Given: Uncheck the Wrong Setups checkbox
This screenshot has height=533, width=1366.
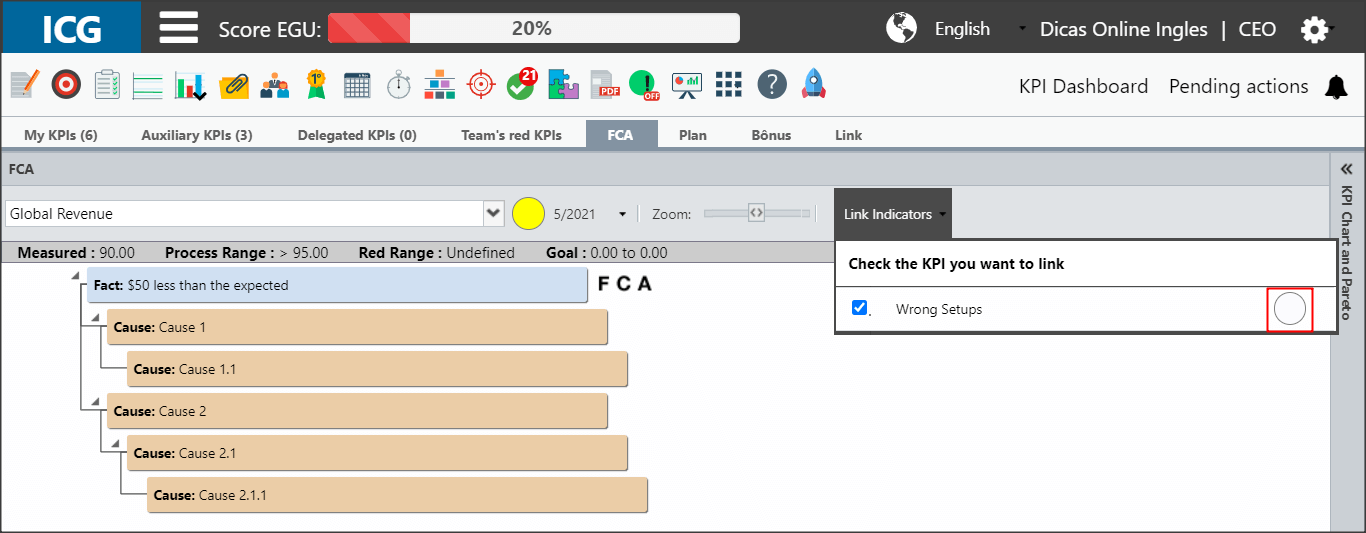Looking at the screenshot, I should point(859,308).
